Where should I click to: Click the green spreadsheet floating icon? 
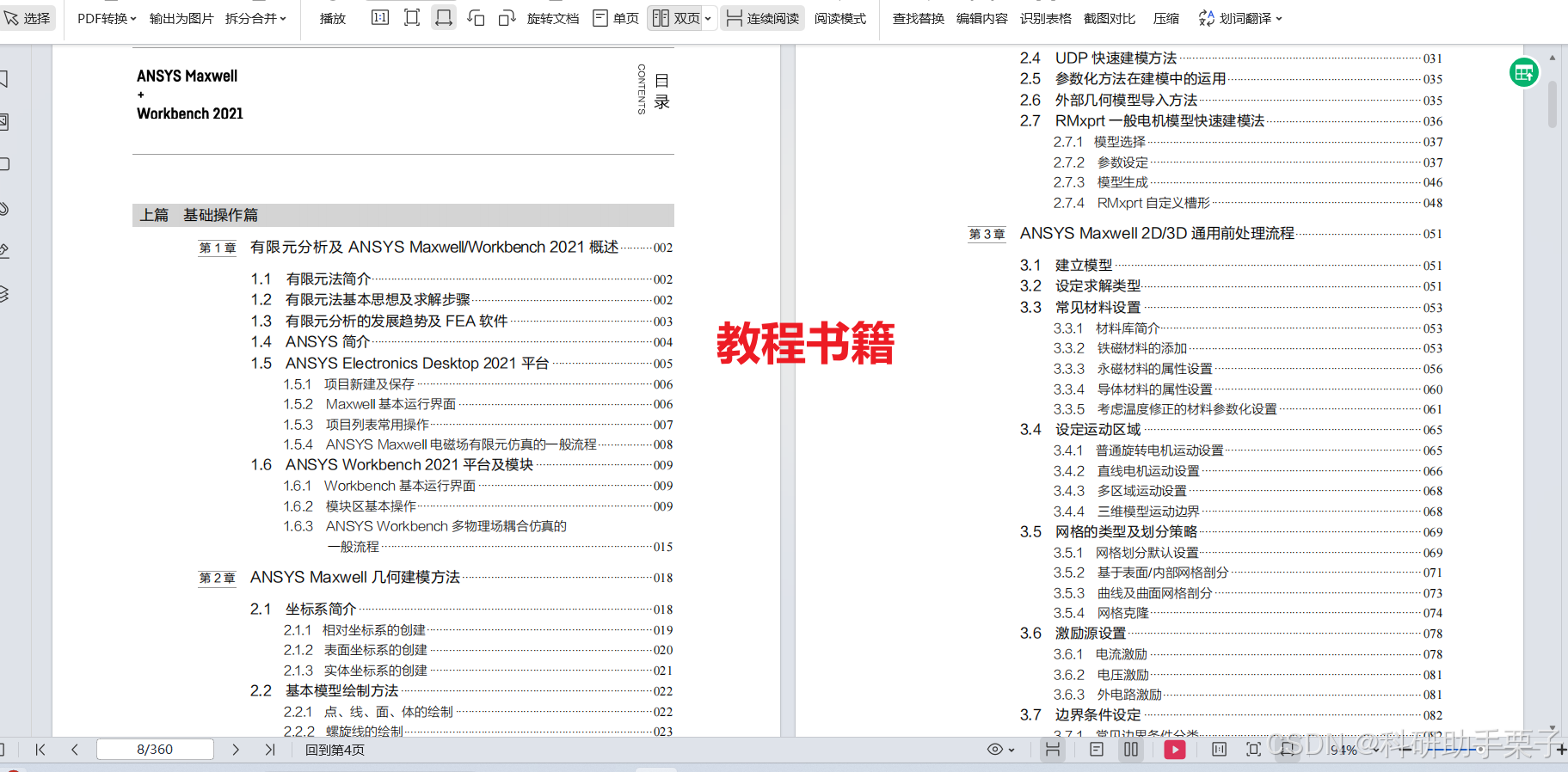pos(1524,72)
